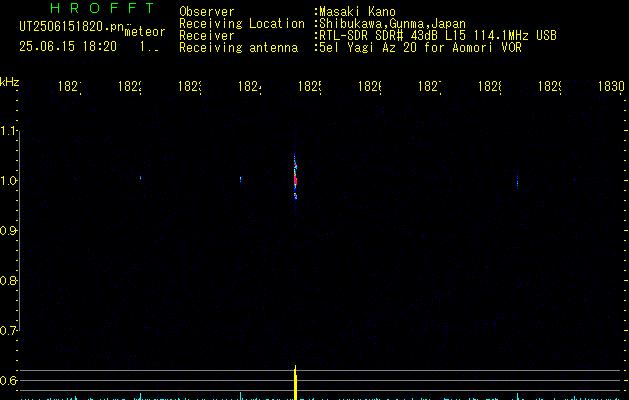Select the observer name Masaki Kano

357,12
